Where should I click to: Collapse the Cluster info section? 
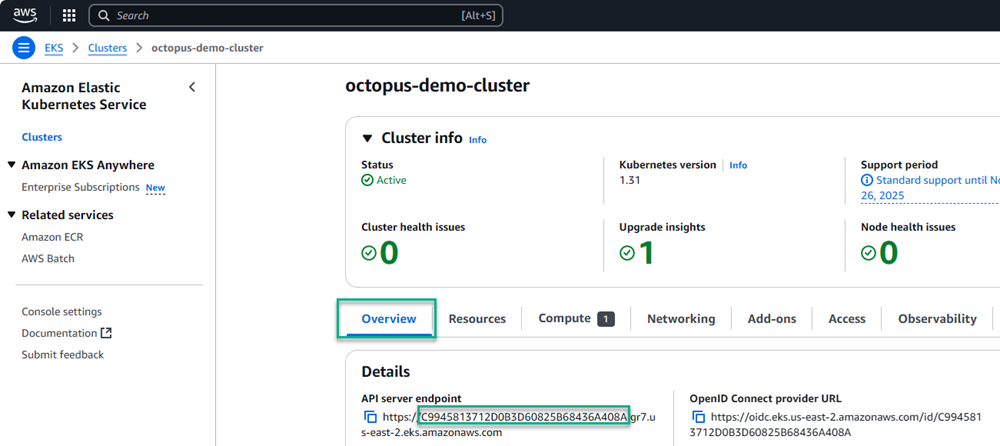pos(367,138)
